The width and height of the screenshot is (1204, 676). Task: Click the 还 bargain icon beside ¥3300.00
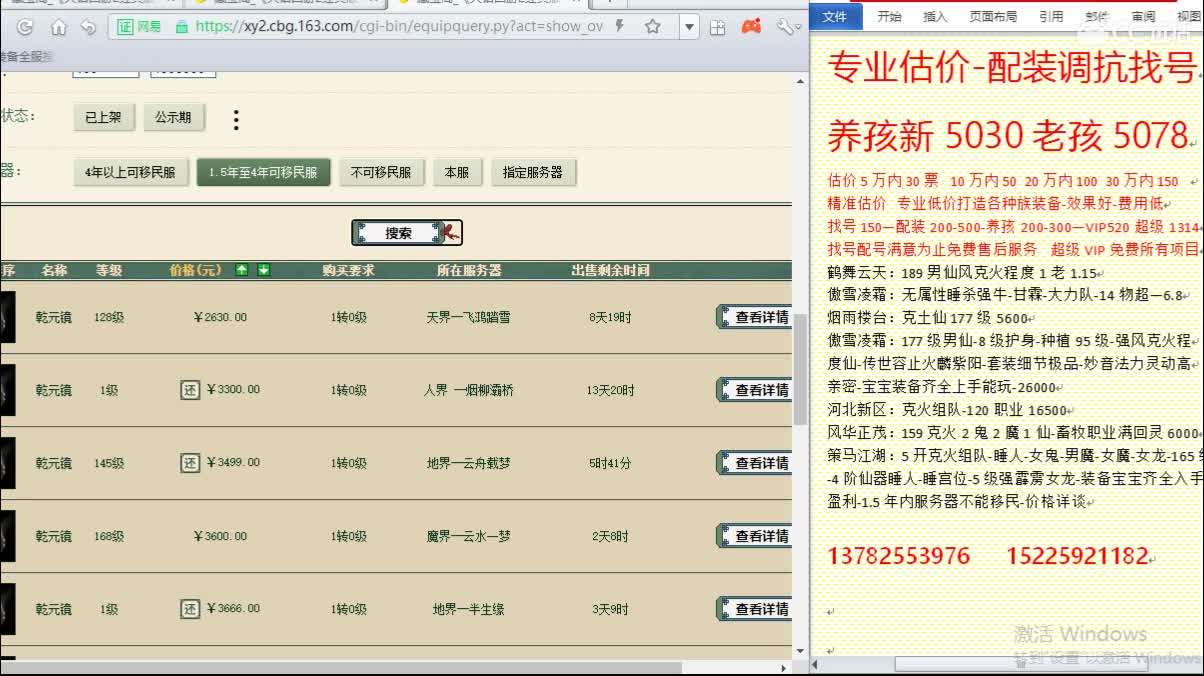[190, 390]
